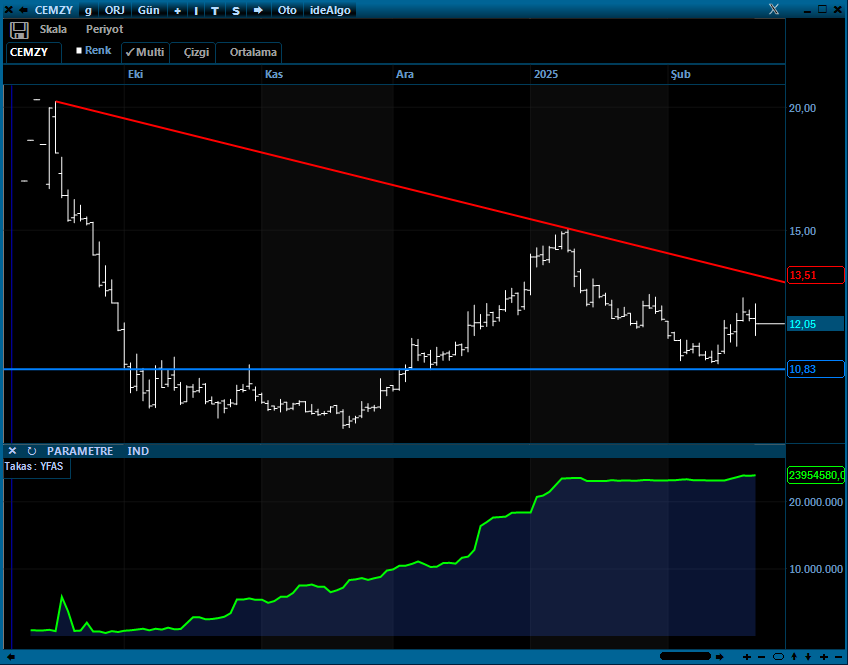
Task: Click the first plus zoom-in button at bottom
Action: 747,657
